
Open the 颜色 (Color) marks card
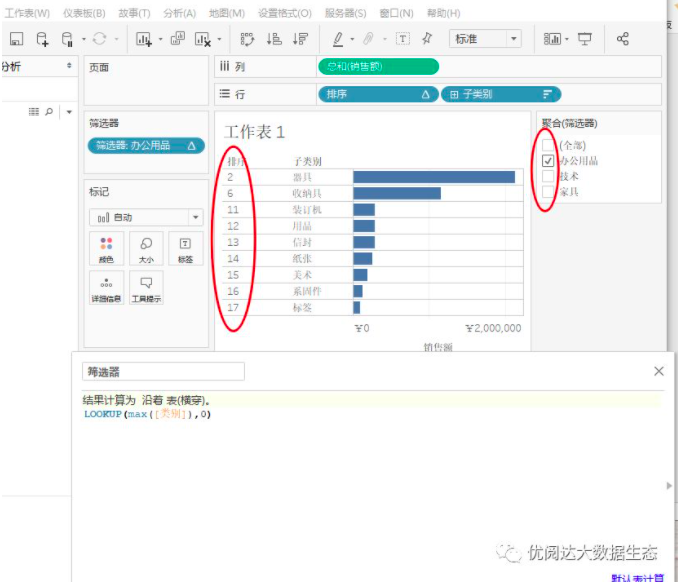click(106, 248)
